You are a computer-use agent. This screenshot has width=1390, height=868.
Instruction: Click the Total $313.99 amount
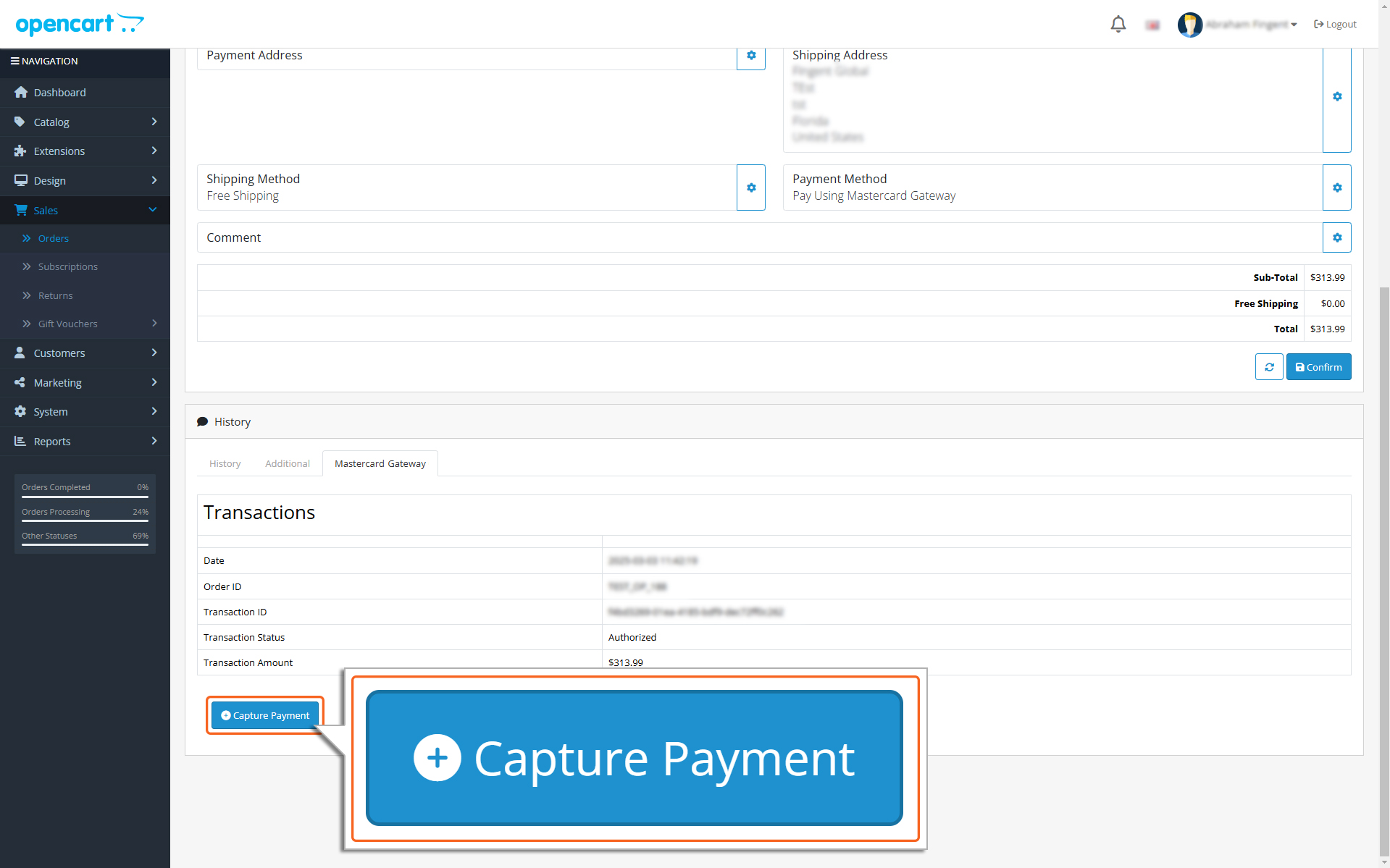pyautogui.click(x=1327, y=329)
